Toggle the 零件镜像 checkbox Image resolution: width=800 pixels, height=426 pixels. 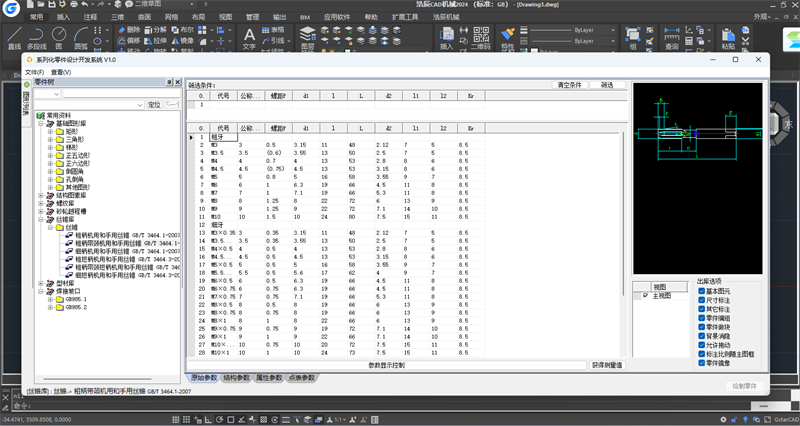(703, 362)
